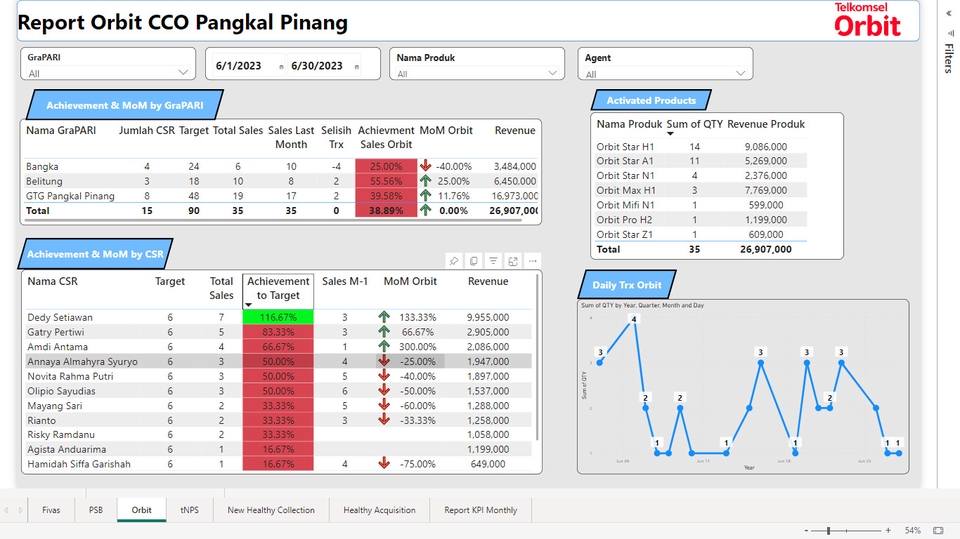Open start date calendar picker icon
Image resolution: width=960 pixels, height=539 pixels.
pos(281,67)
